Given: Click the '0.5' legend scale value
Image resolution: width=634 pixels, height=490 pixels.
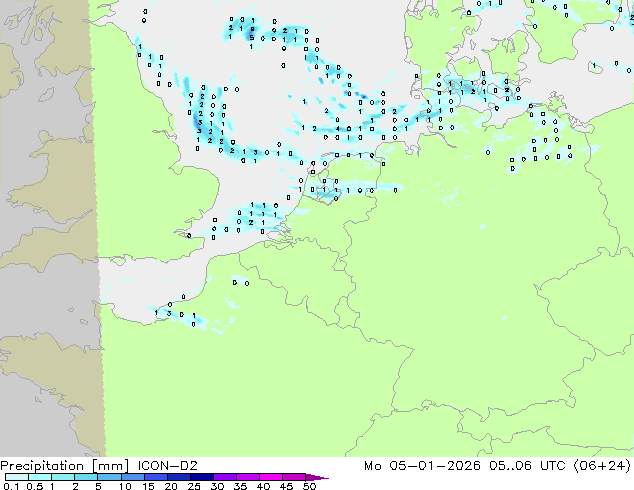Looking at the screenshot, I should click(34, 486).
